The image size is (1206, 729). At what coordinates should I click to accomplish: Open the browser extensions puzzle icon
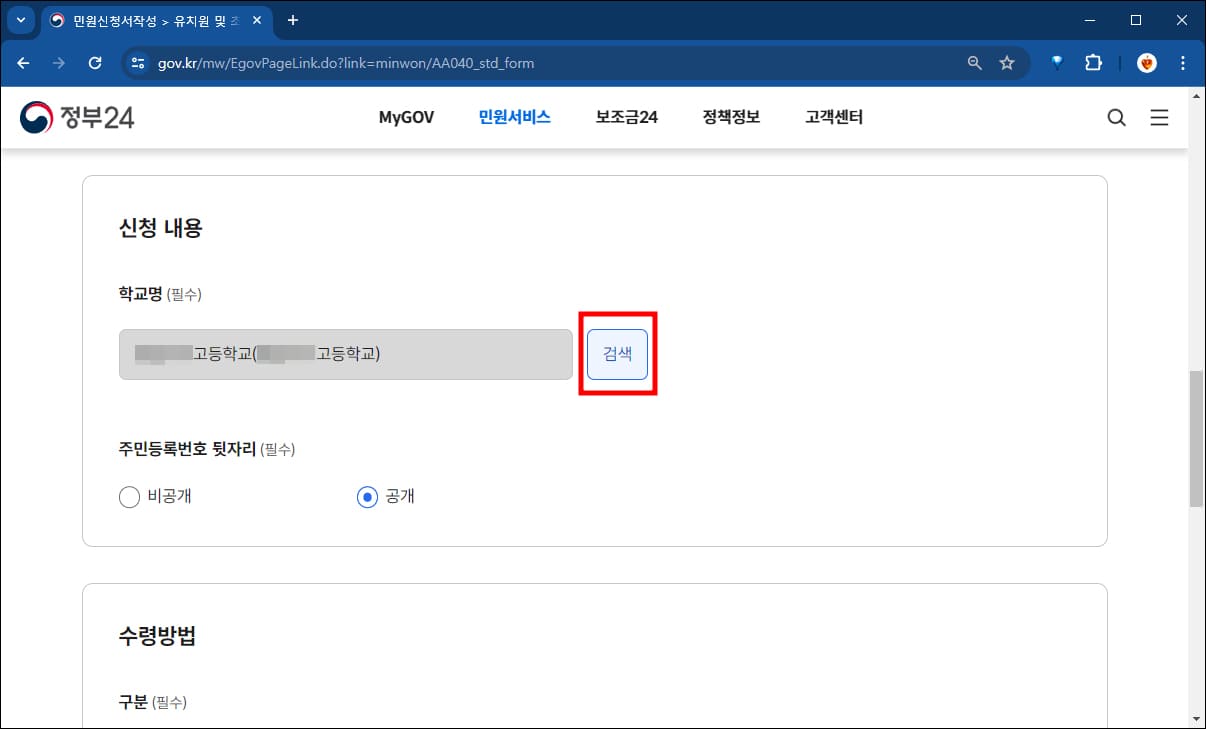click(x=1093, y=62)
